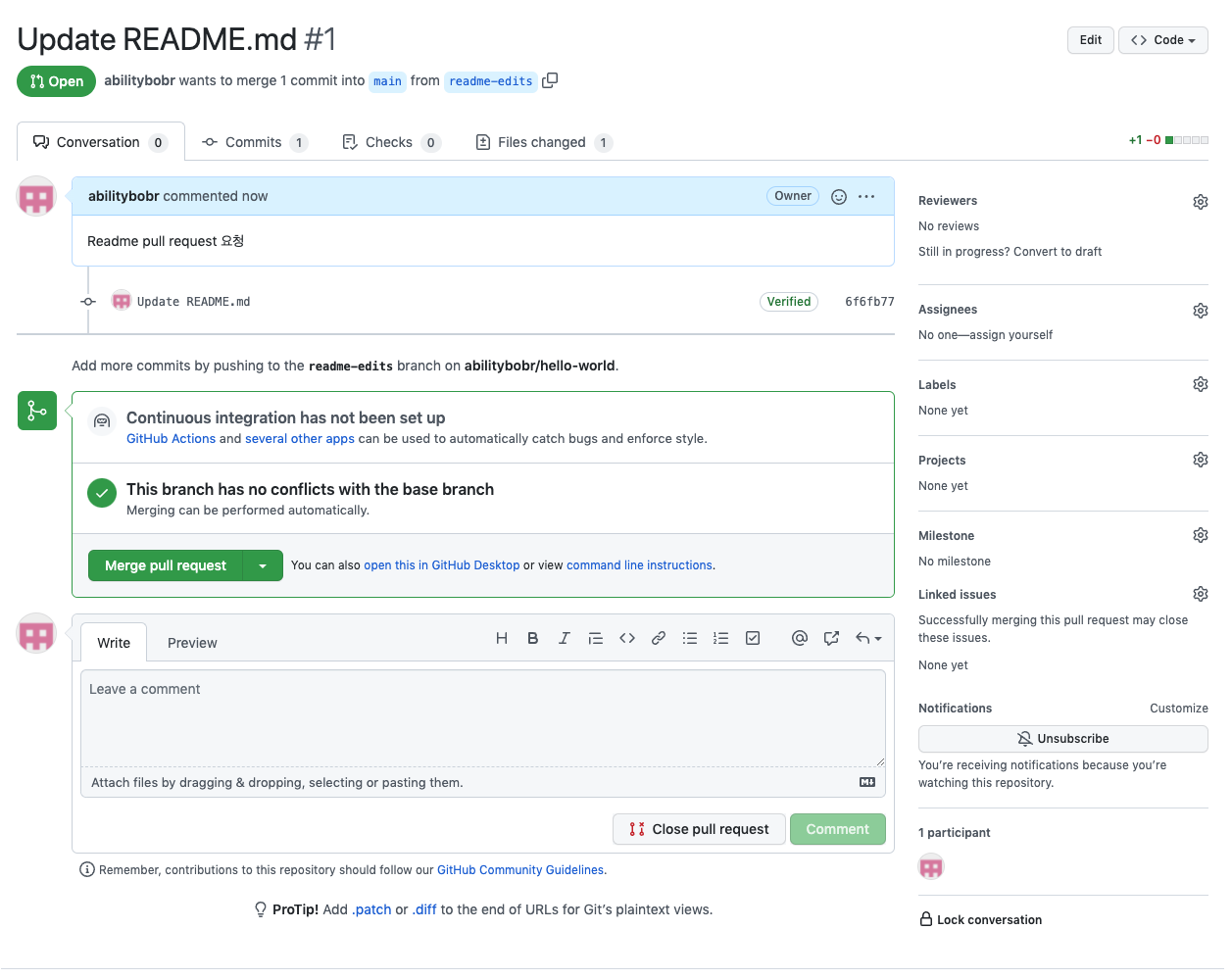Click the Owner badge on the comment
1232x979 pixels.
(x=793, y=196)
